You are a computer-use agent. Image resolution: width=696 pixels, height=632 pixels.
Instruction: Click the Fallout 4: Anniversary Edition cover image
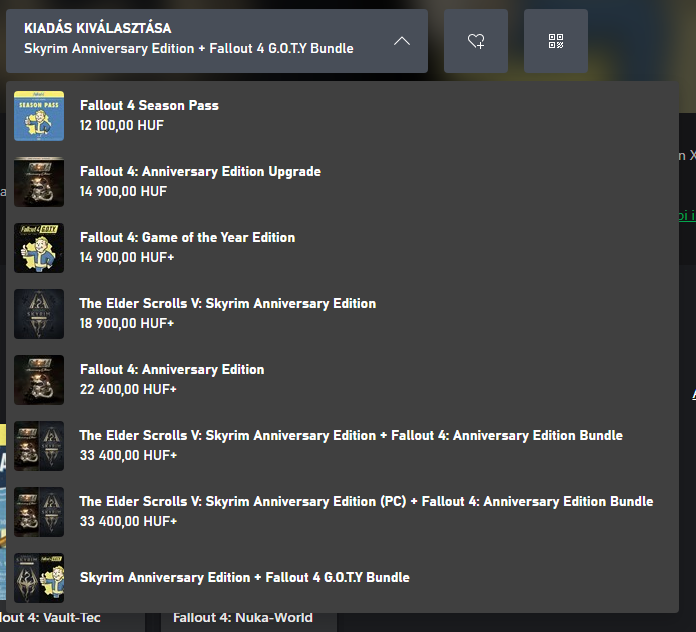pos(39,380)
